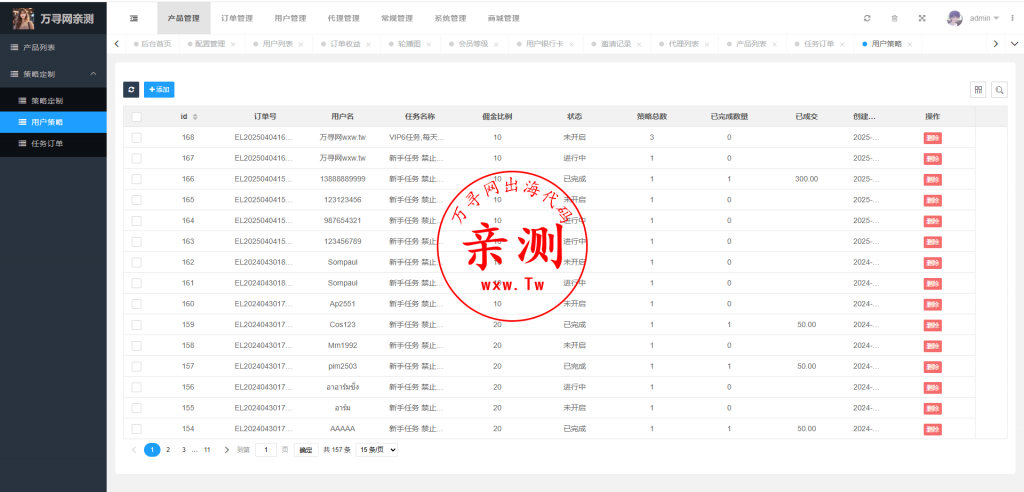Delete the row with id 168
This screenshot has height=492, width=1024.
click(x=933, y=138)
